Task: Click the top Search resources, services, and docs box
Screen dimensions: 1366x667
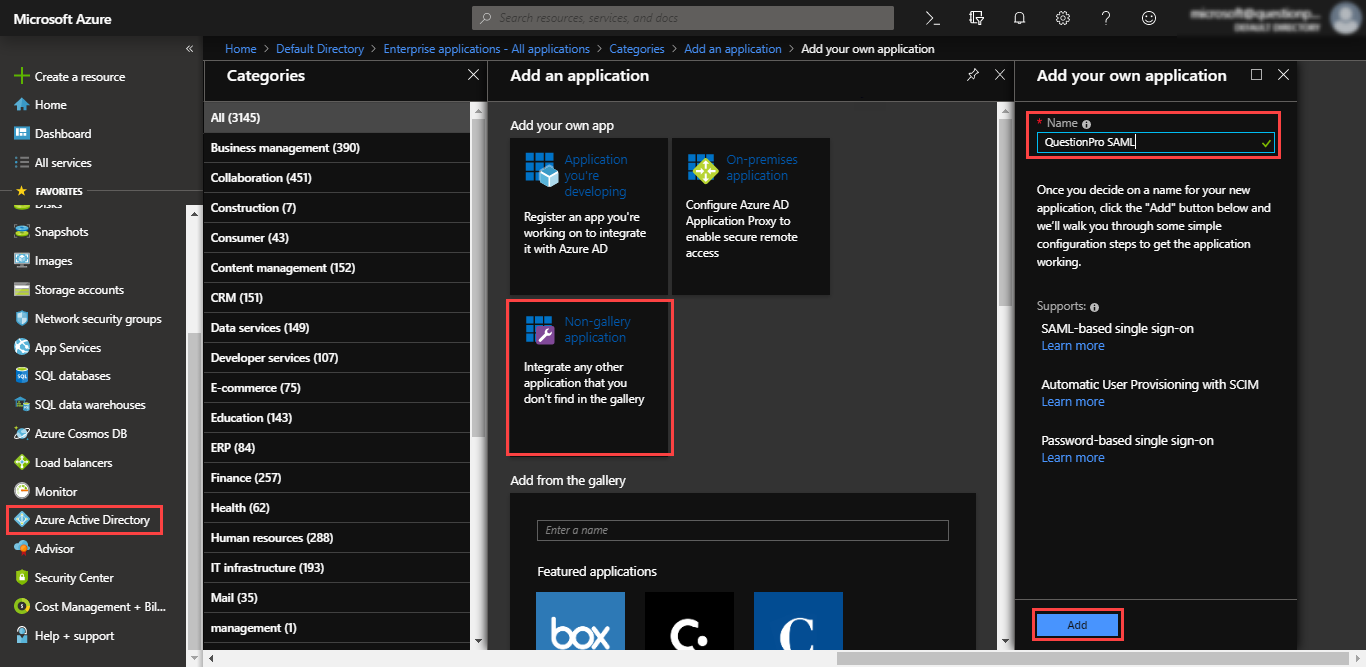Action: (x=683, y=18)
